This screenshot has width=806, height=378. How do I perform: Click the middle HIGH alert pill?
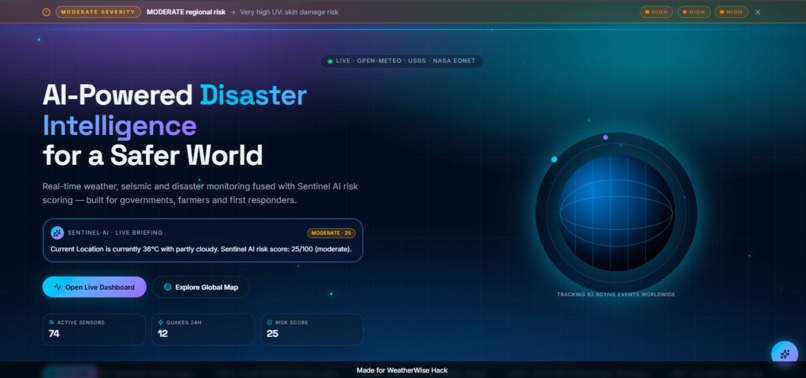pos(694,12)
